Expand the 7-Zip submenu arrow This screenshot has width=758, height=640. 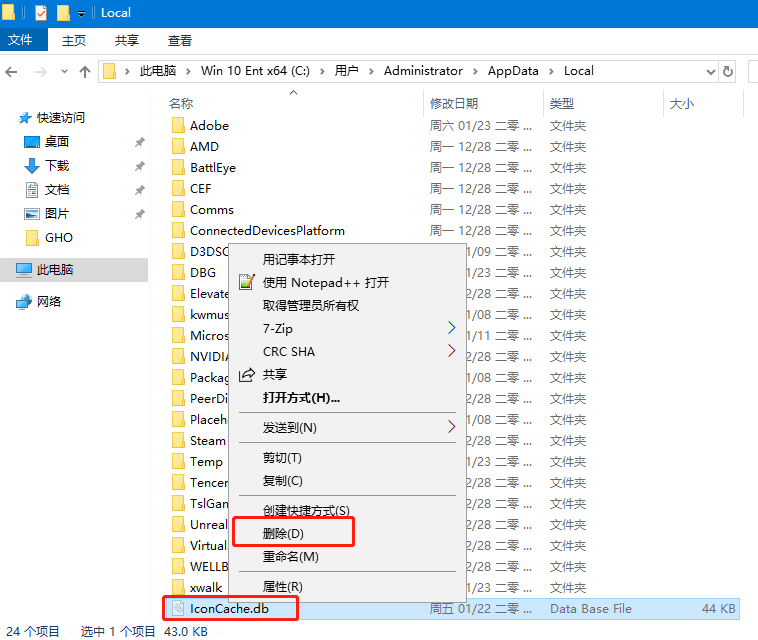click(451, 328)
